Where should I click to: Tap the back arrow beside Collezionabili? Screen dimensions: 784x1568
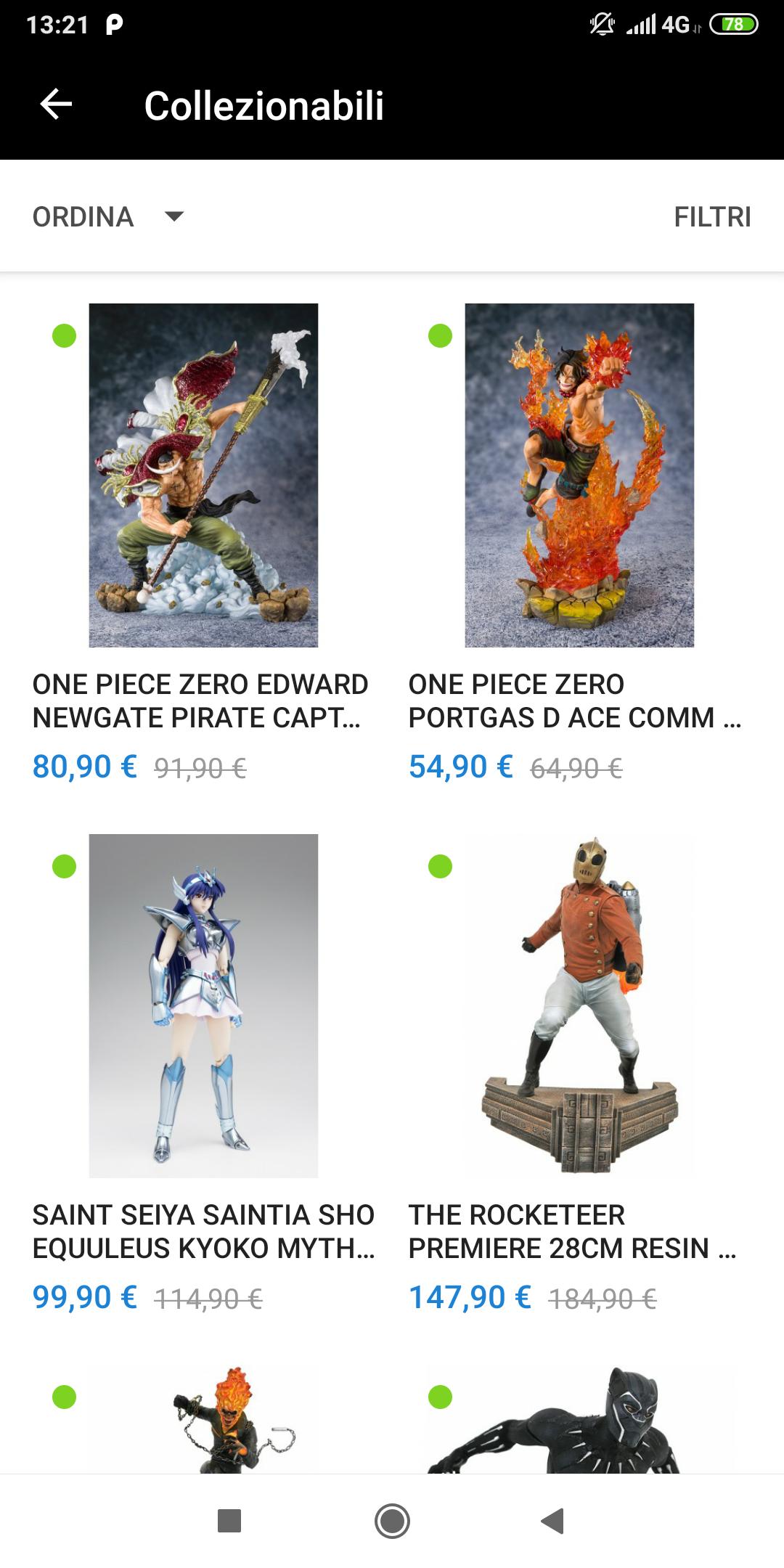56,105
